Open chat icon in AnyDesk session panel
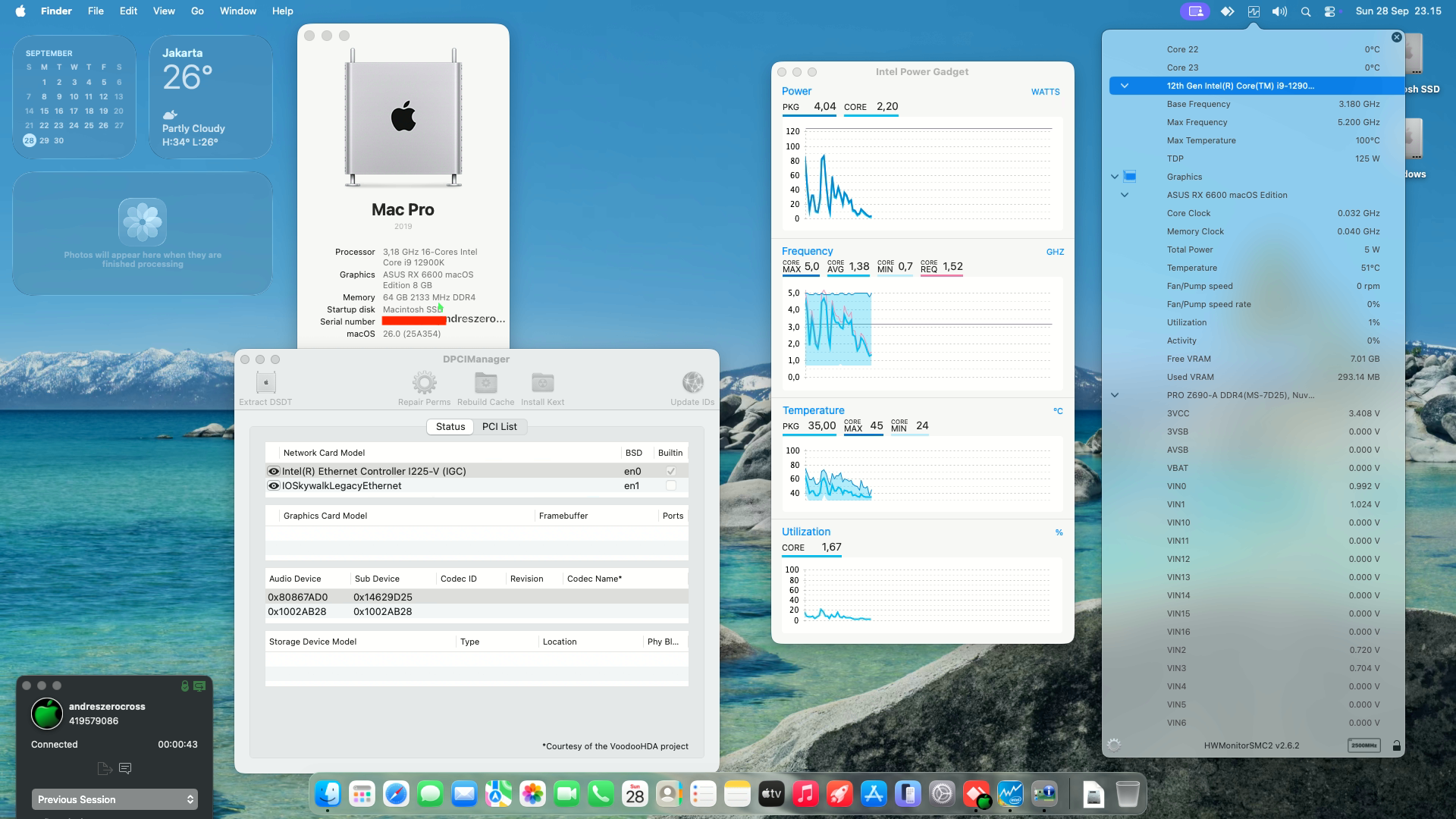This screenshot has height=819, width=1456. [125, 769]
